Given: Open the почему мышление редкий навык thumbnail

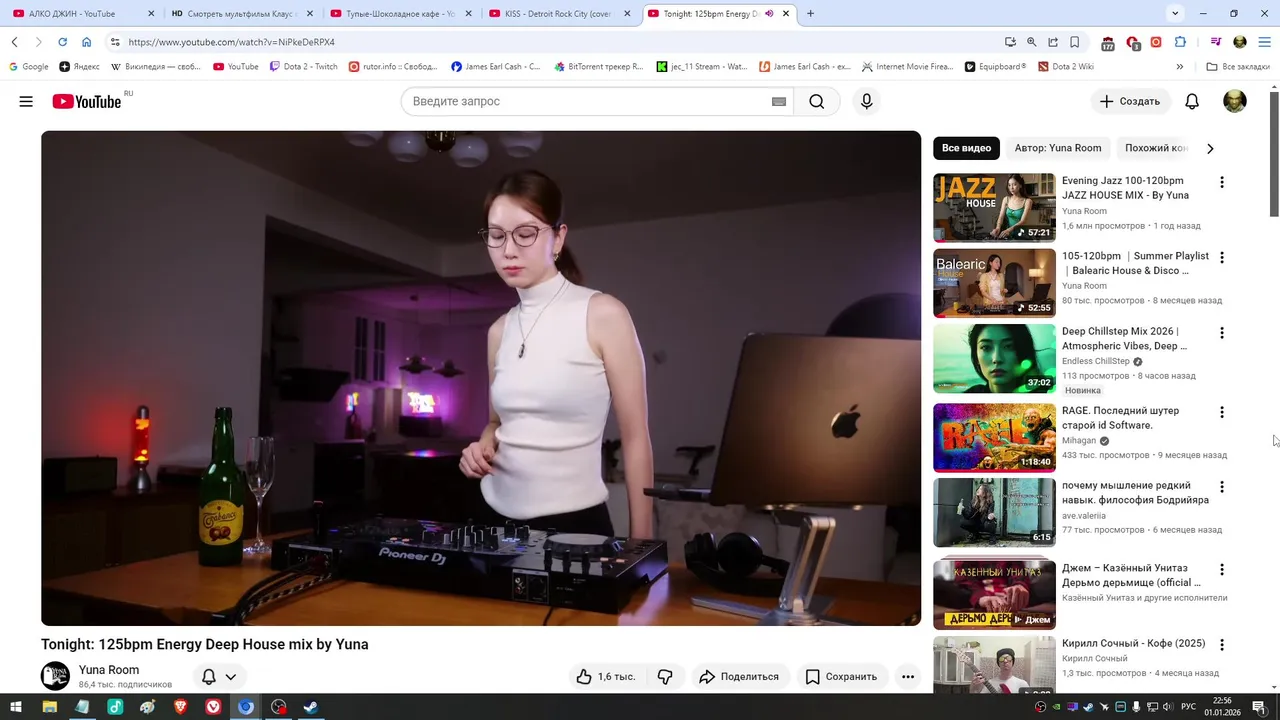Looking at the screenshot, I should click(994, 512).
